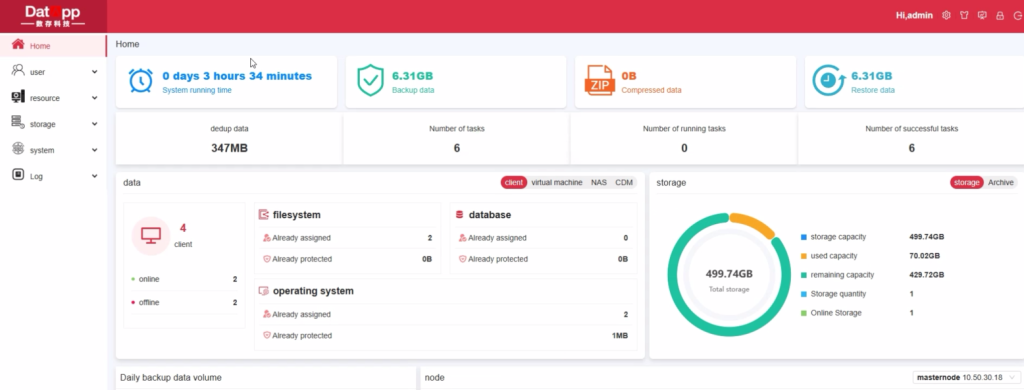
Task: Open the masternode 10.50.30.18 dropdown
Action: (x=967, y=378)
